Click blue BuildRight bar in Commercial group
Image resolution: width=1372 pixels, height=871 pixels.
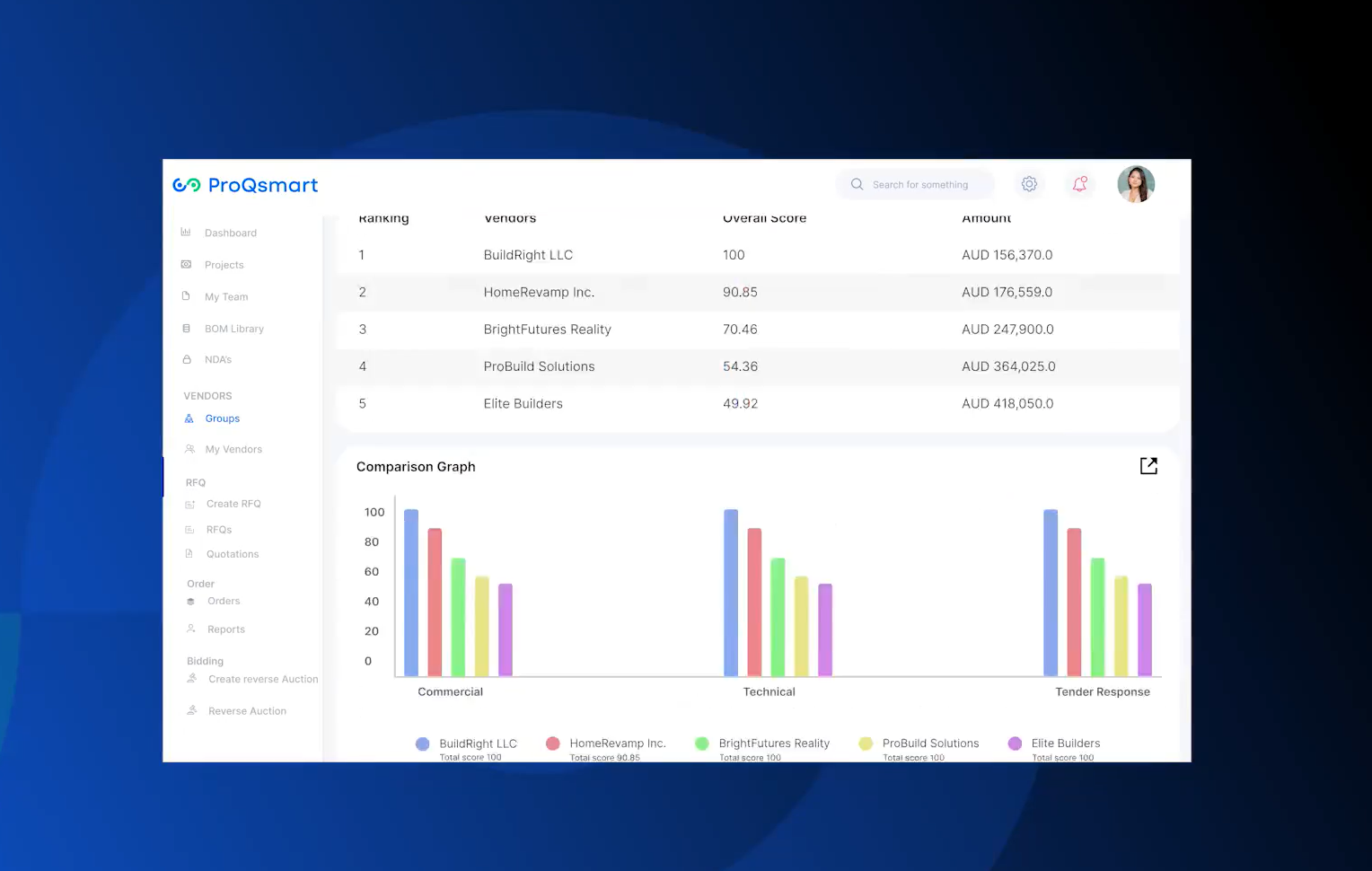pyautogui.click(x=411, y=593)
